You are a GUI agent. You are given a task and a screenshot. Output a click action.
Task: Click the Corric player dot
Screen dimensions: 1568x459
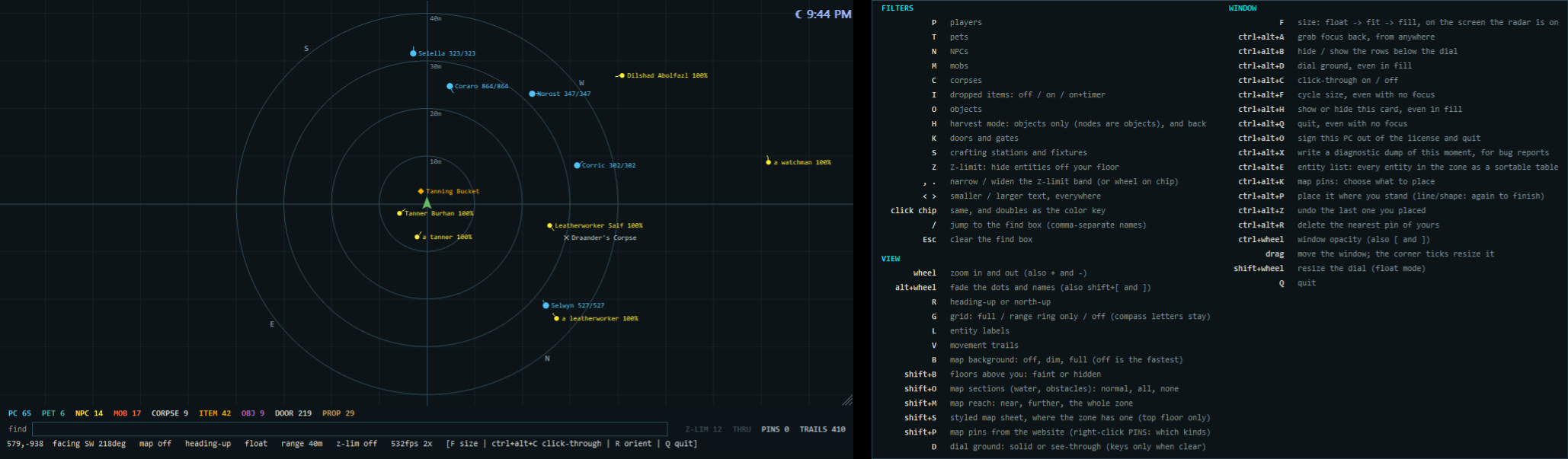coord(577,165)
